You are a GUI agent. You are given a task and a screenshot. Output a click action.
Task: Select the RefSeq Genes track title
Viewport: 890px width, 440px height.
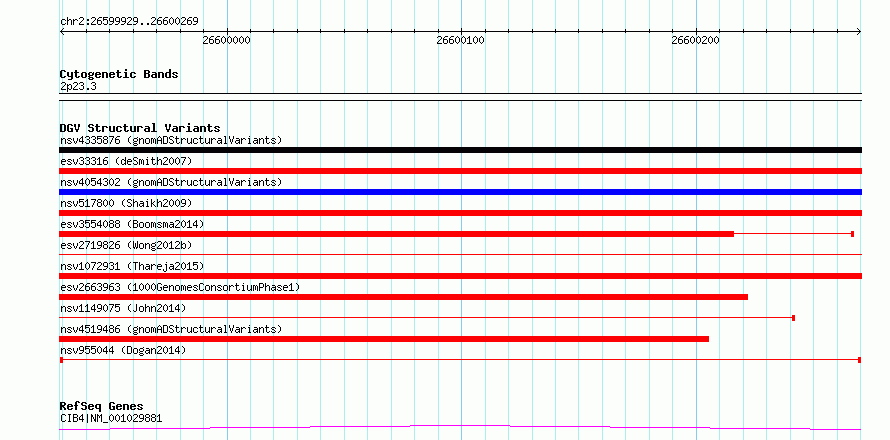(102, 406)
